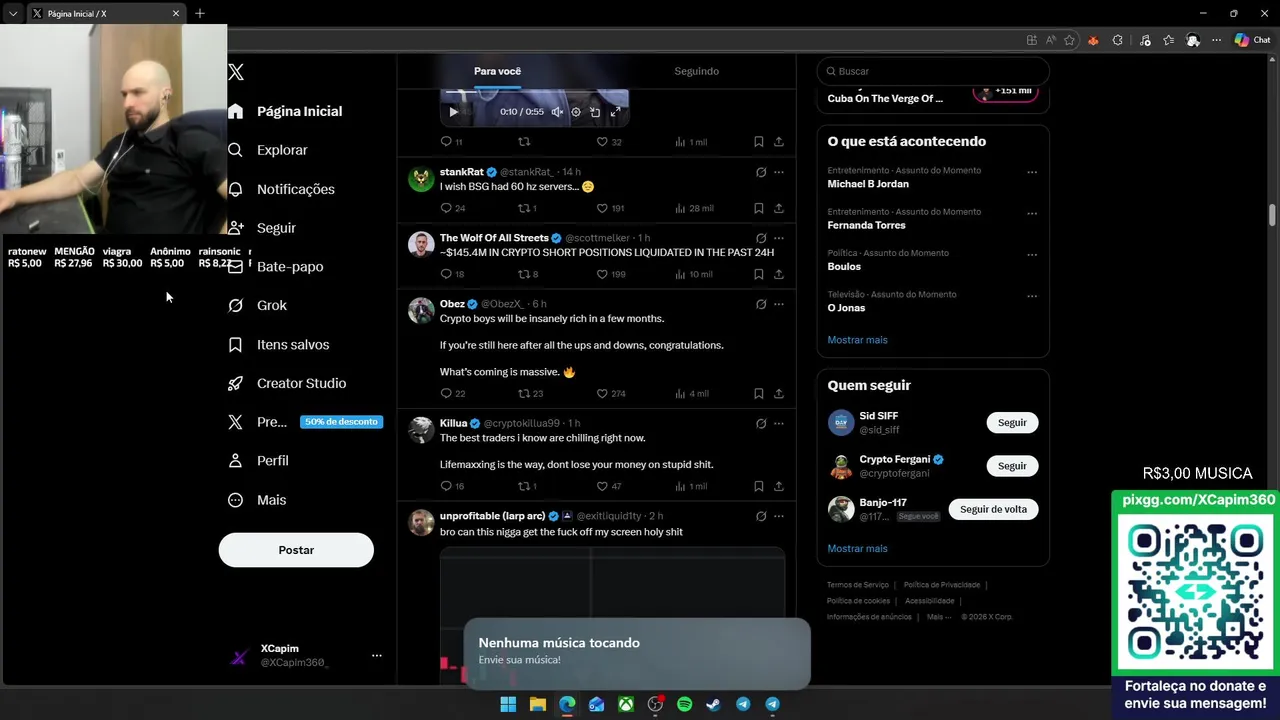This screenshot has height=720, width=1280.
Task: Open more options on stankRat's post
Action: (x=779, y=172)
